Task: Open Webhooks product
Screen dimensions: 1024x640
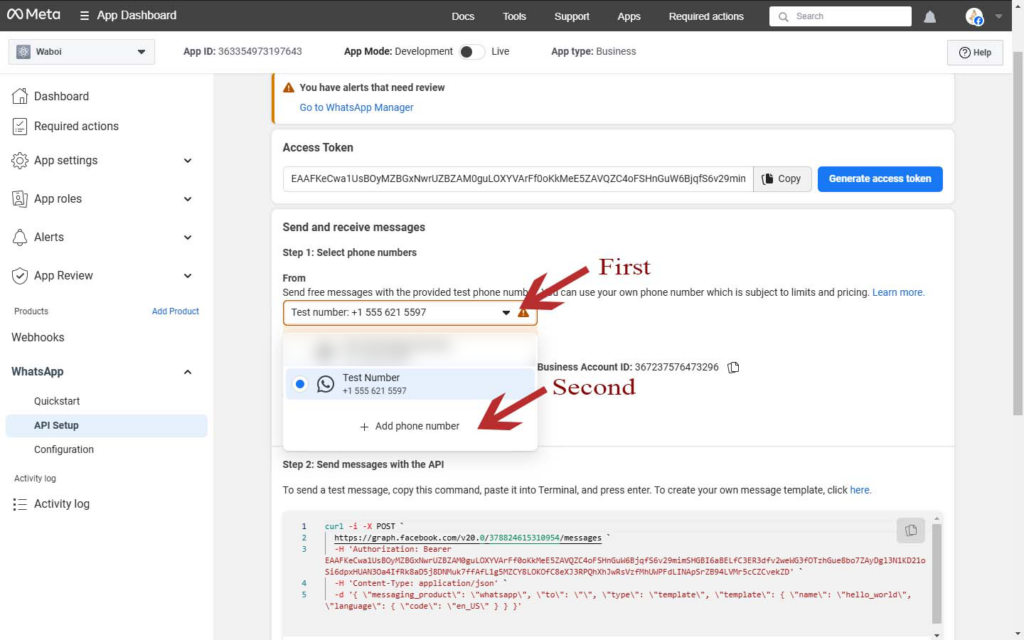Action: pyautogui.click(x=38, y=338)
